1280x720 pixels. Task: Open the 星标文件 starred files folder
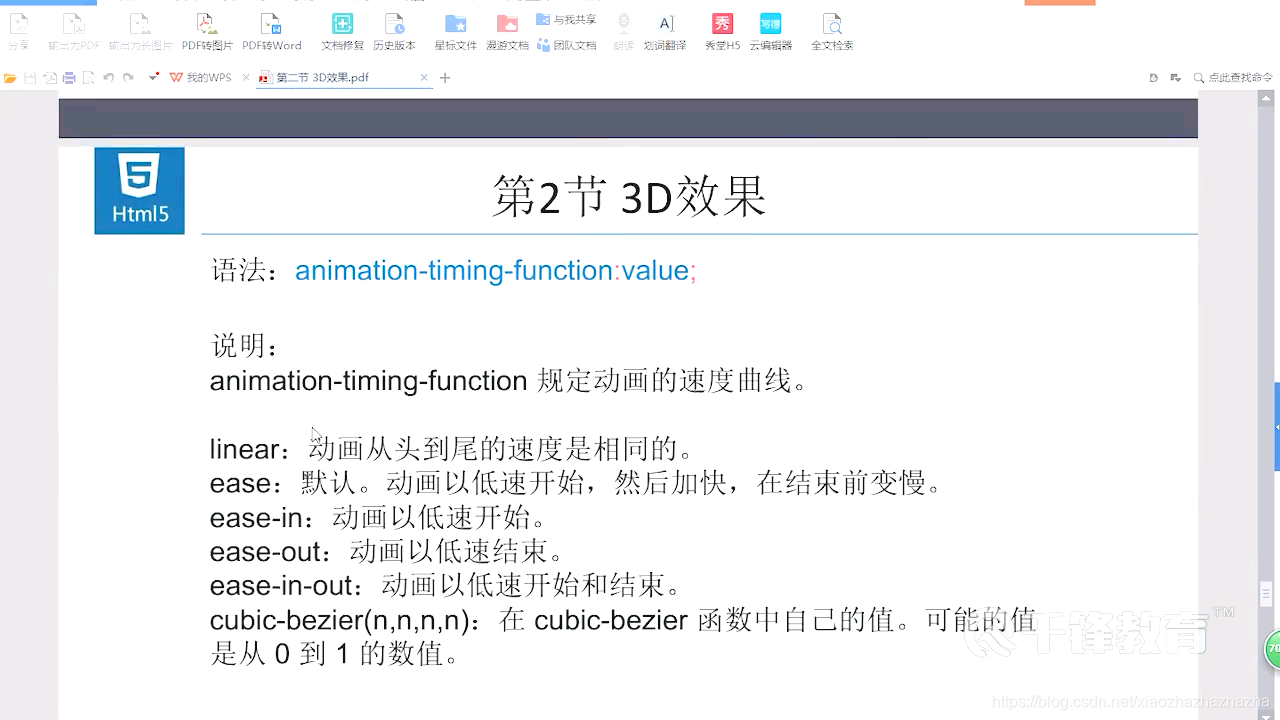tap(455, 31)
